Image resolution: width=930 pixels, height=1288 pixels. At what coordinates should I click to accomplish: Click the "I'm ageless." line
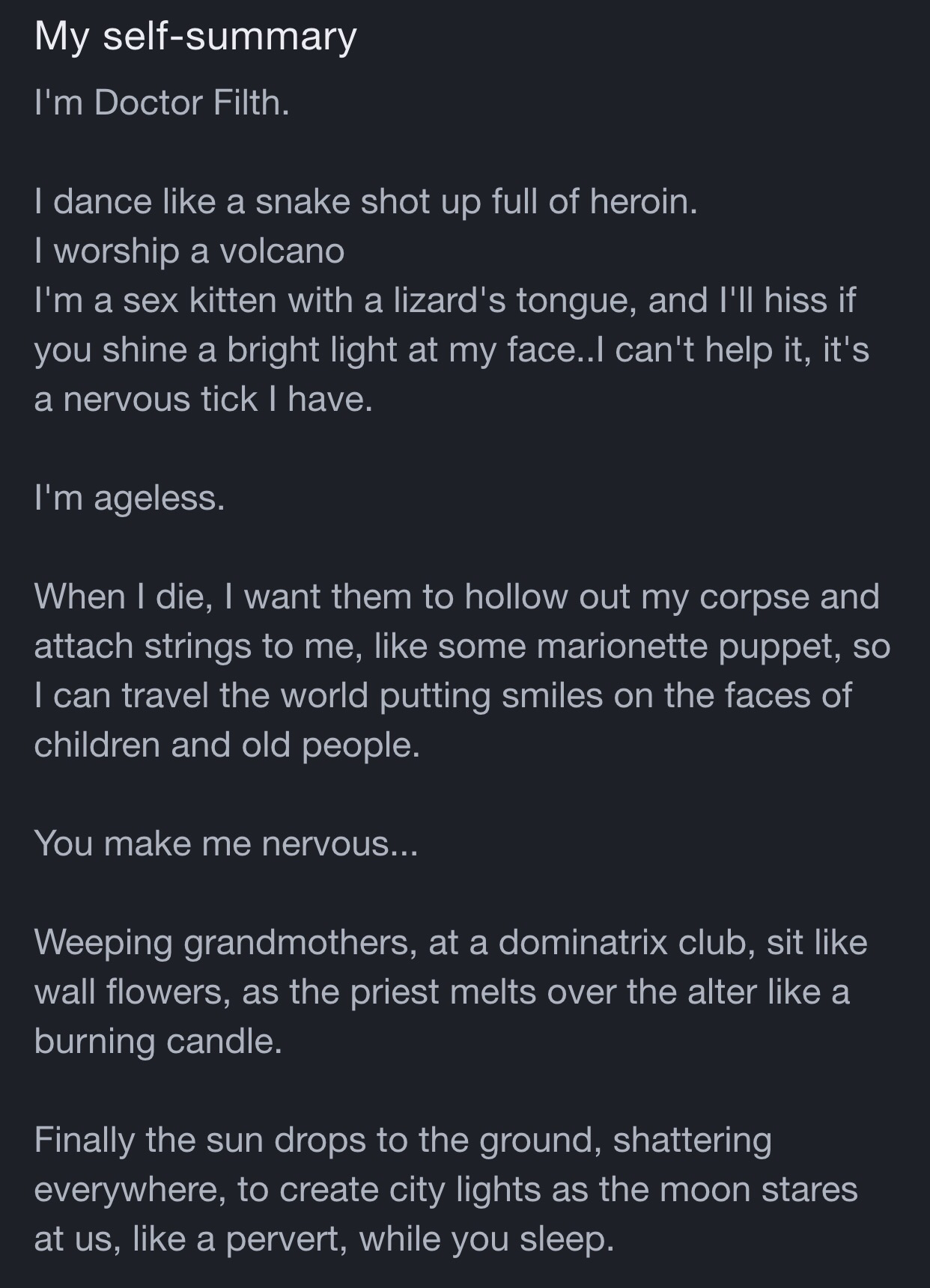(130, 498)
